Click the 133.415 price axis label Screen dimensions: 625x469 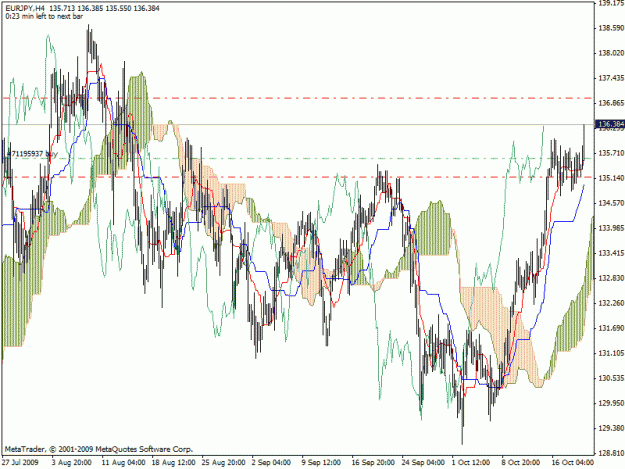click(611, 253)
